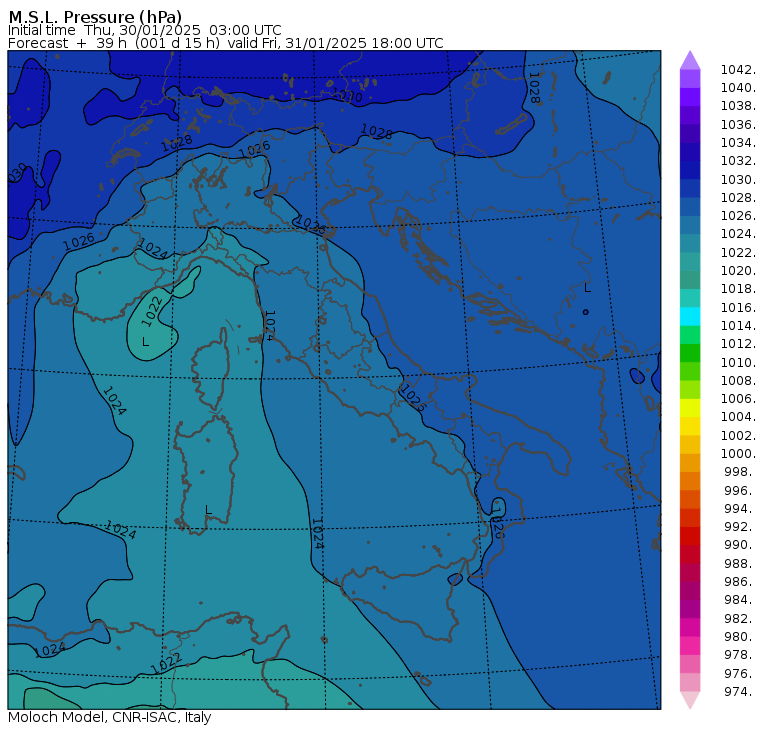Click the 978. legend value
The height and width of the screenshot is (731, 760).
click(740, 654)
